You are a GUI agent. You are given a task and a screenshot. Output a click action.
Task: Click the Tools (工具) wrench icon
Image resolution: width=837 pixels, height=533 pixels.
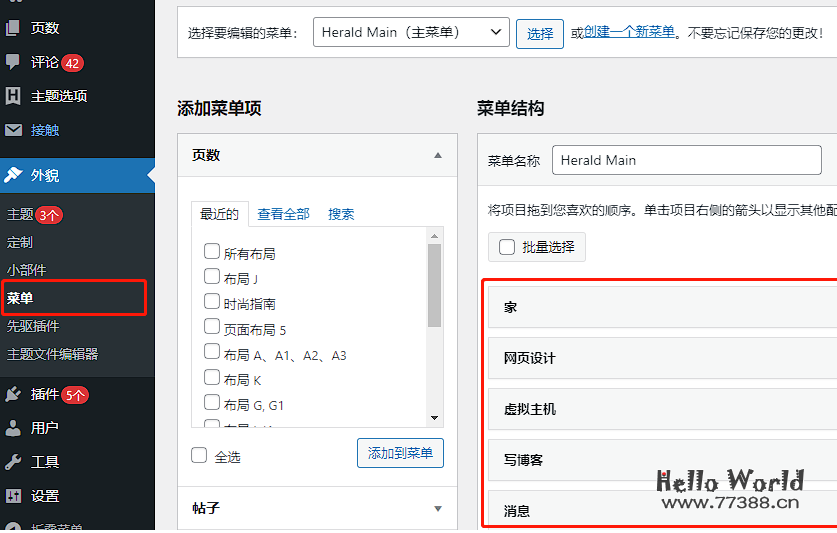(x=13, y=461)
